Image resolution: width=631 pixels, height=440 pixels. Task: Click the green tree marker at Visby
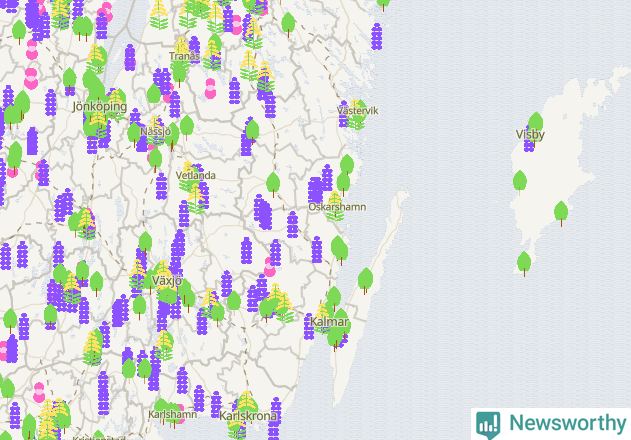tap(535, 122)
